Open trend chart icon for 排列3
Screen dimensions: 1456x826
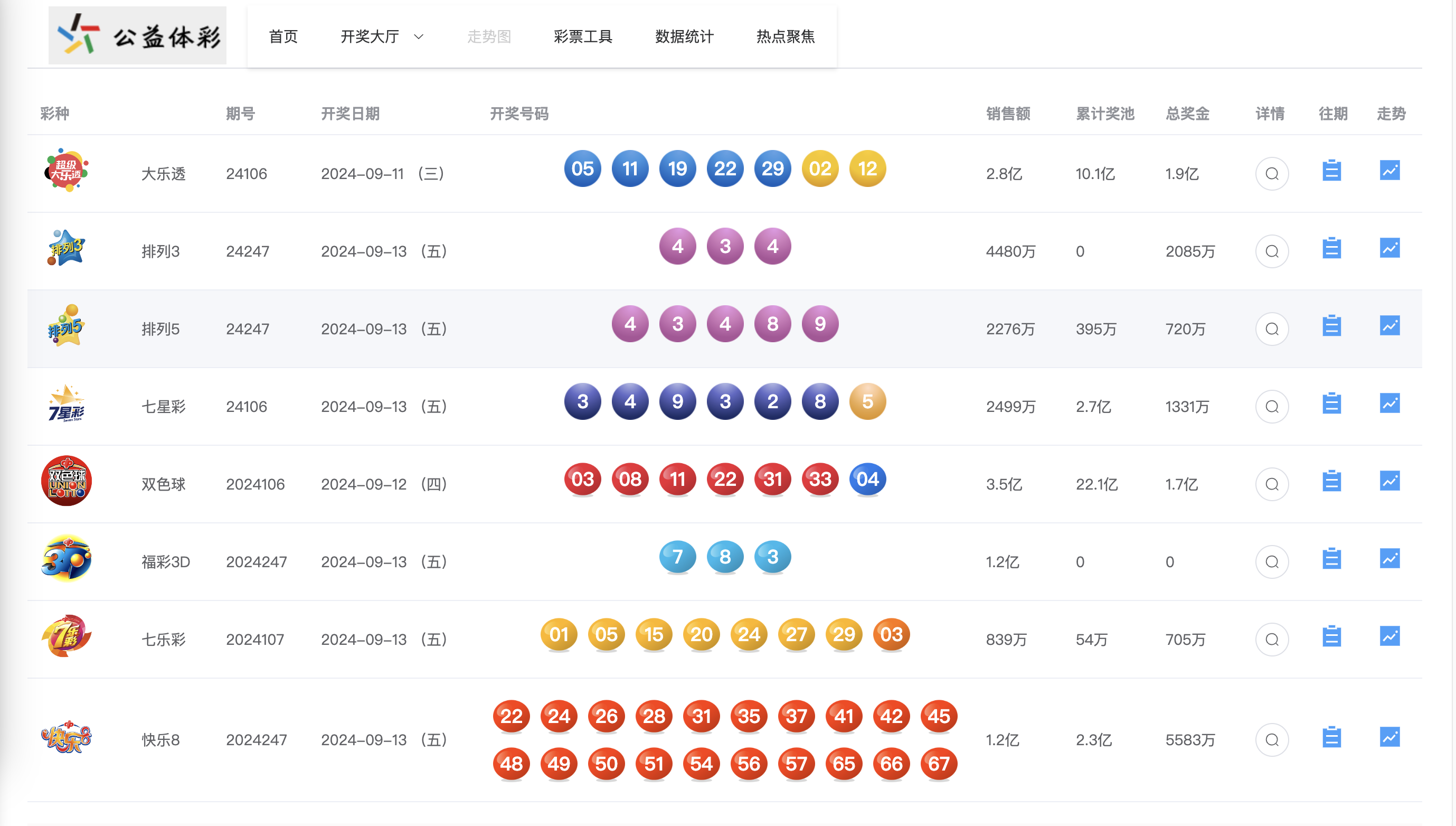pos(1389,248)
